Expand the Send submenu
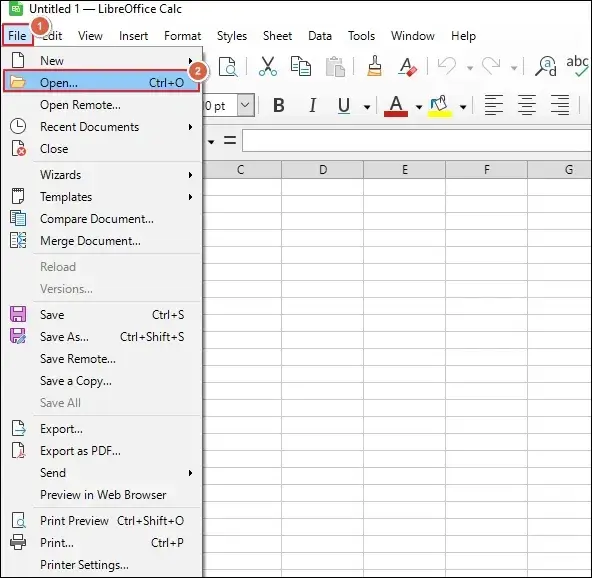This screenshot has height=578, width=592. tap(102, 473)
